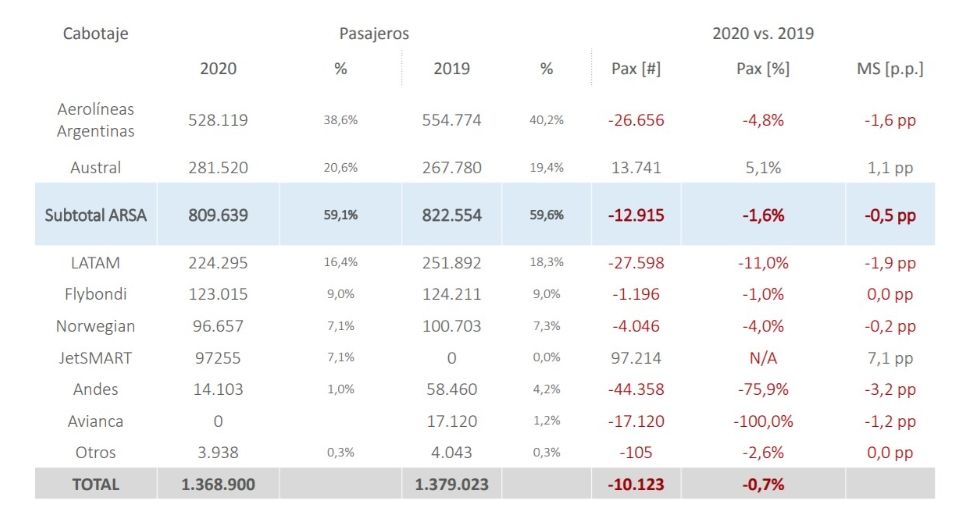Image resolution: width=962 pixels, height=518 pixels.
Task: Click the "Pax [#]" column header
Action: click(635, 69)
